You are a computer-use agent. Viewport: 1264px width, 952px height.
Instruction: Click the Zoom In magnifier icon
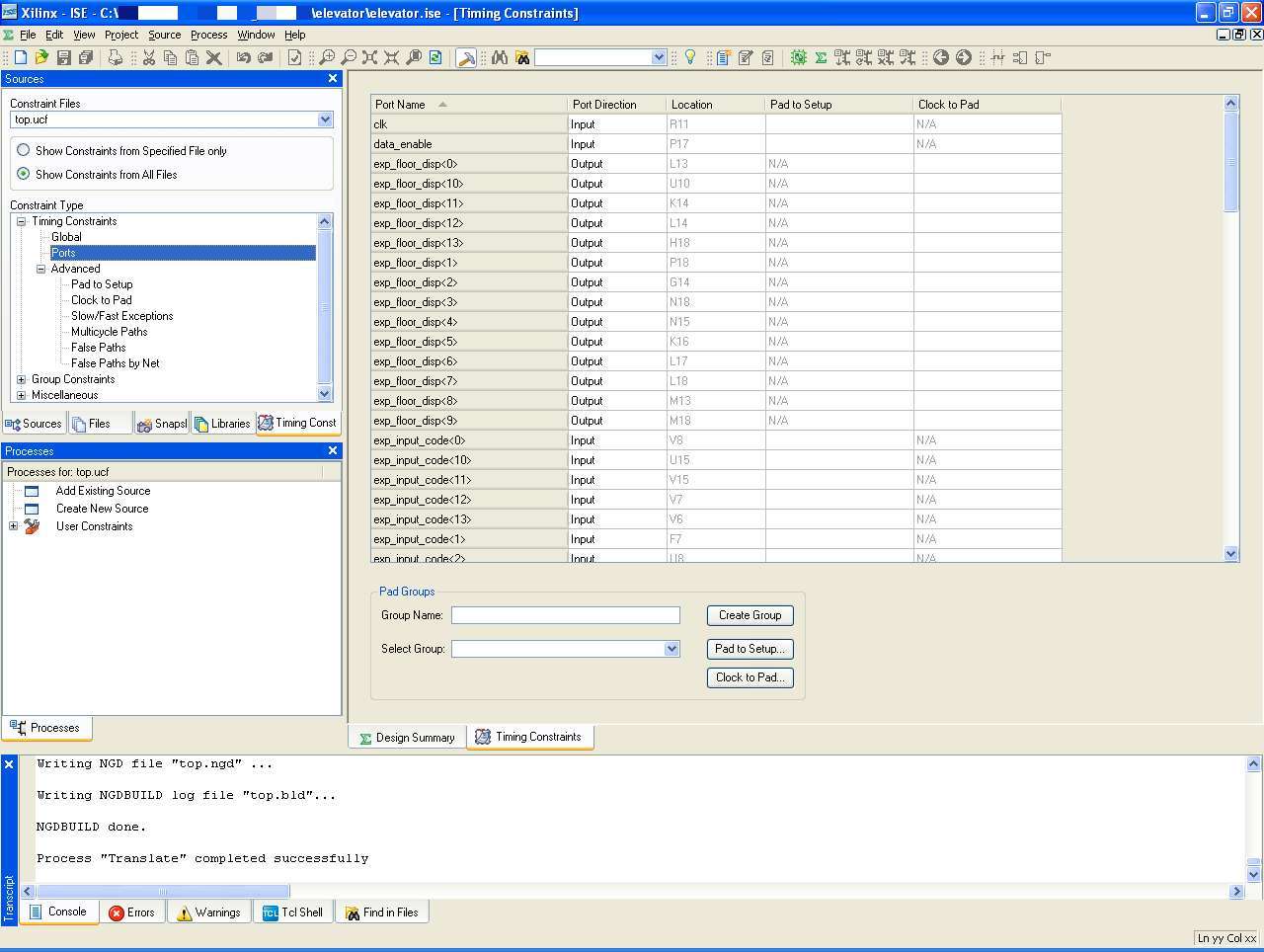[x=327, y=57]
